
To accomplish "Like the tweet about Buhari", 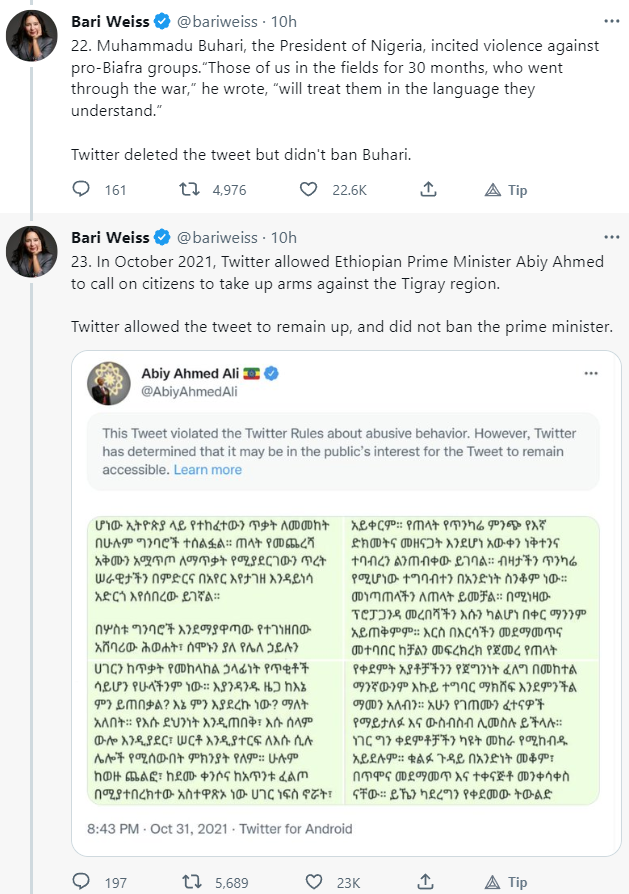I will tap(313, 189).
